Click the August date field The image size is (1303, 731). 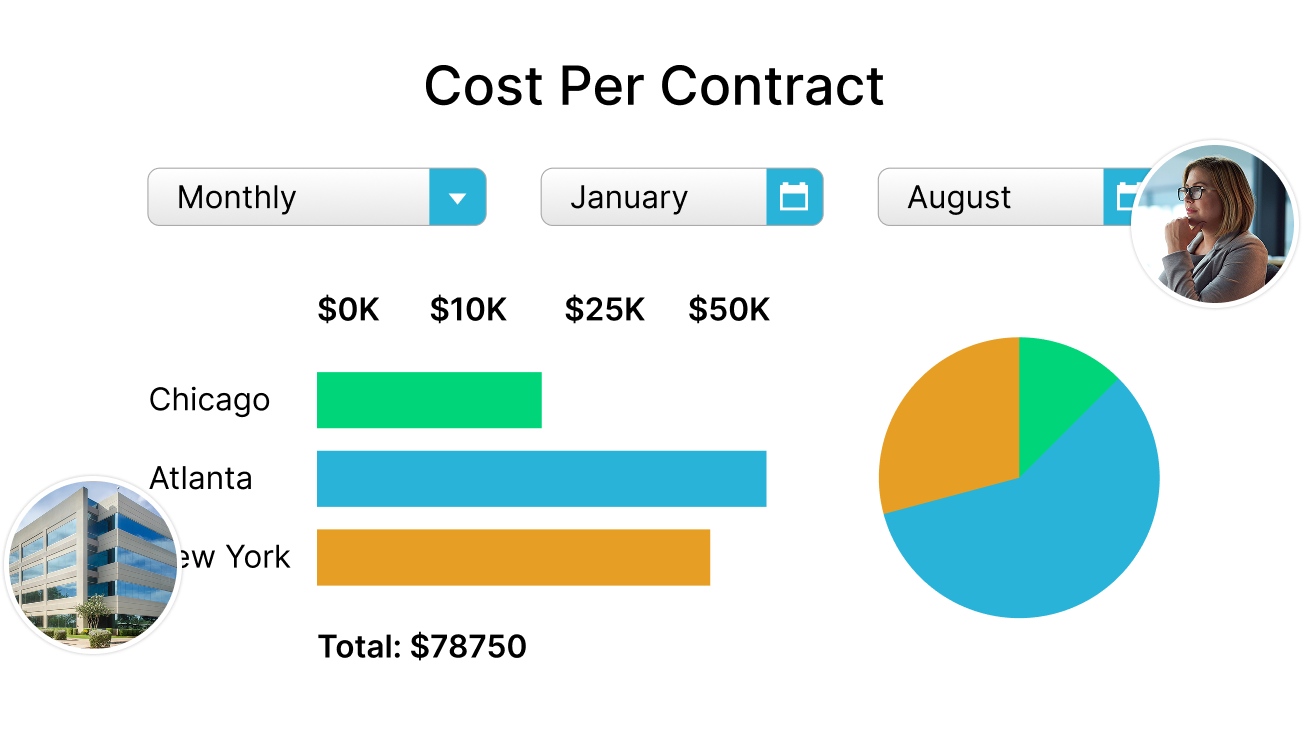990,197
